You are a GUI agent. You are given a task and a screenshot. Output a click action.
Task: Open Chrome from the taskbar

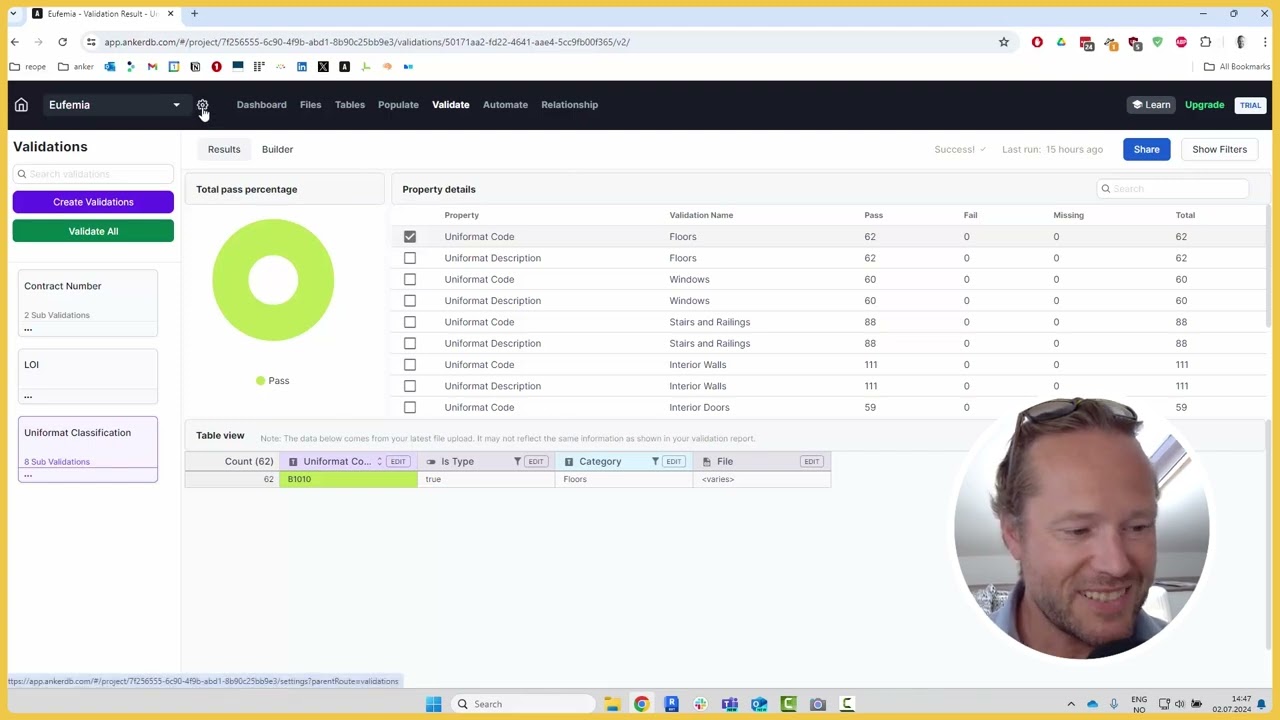click(x=641, y=704)
